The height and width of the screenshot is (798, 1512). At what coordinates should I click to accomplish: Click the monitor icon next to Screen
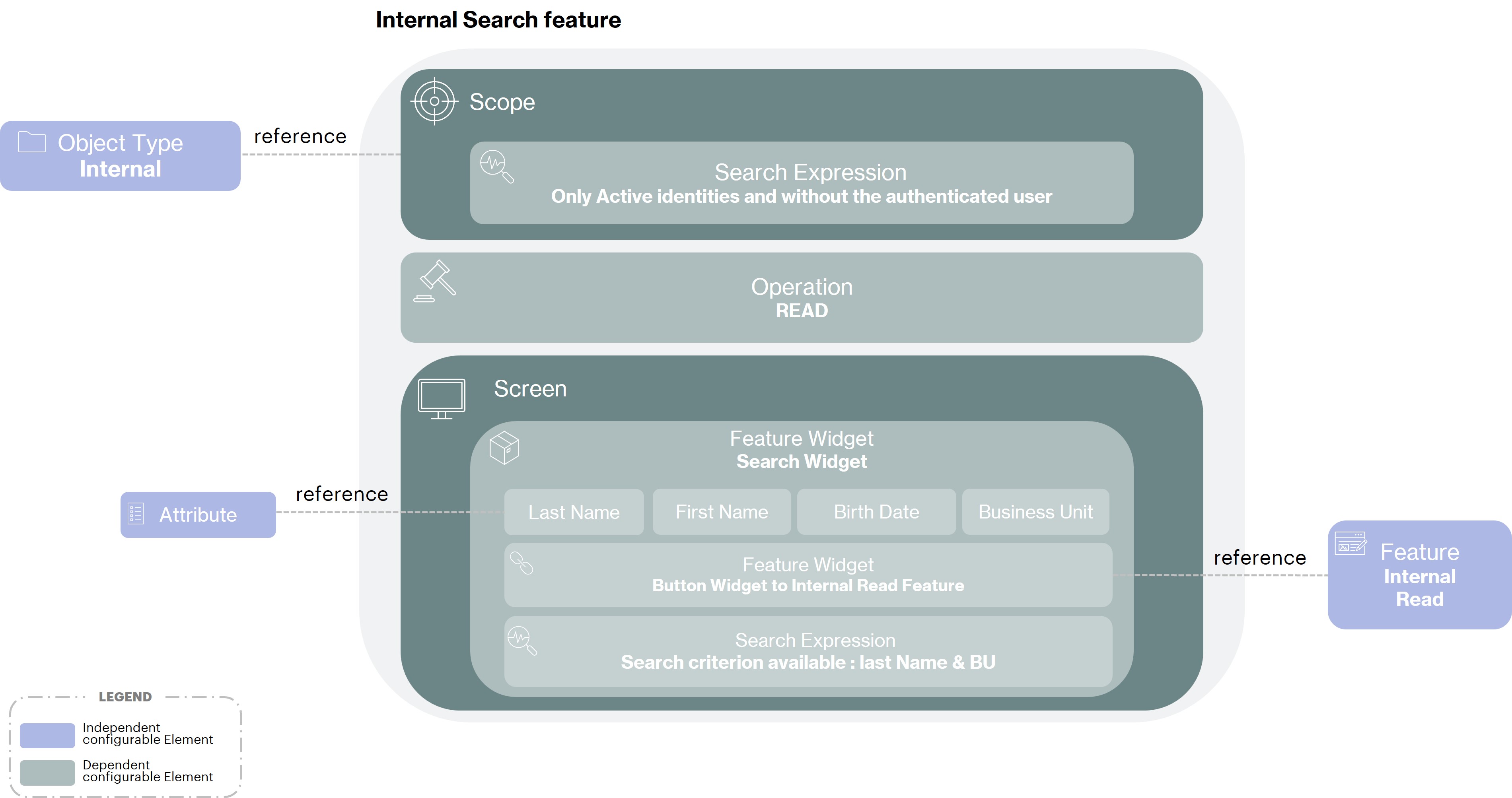[442, 398]
